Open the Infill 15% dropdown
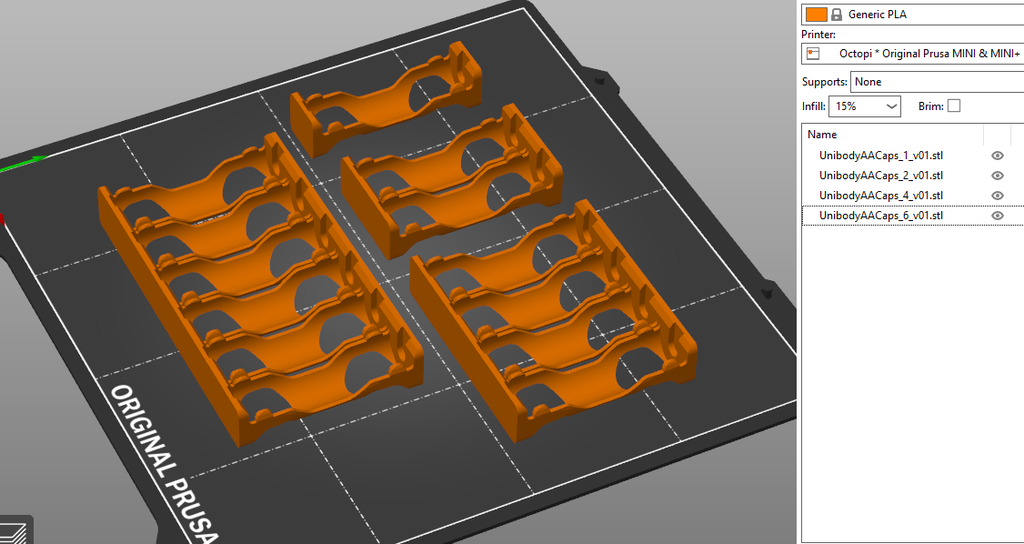The width and height of the screenshot is (1024, 544). pyautogui.click(x=864, y=106)
